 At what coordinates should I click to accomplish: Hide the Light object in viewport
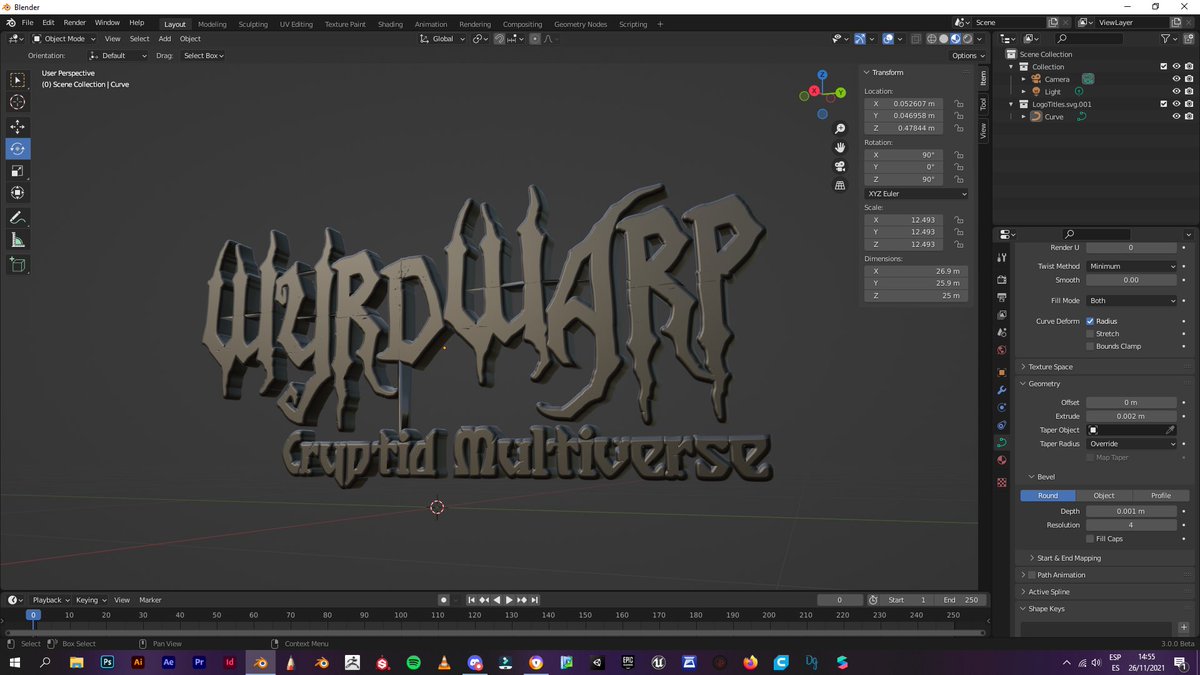tap(1176, 91)
